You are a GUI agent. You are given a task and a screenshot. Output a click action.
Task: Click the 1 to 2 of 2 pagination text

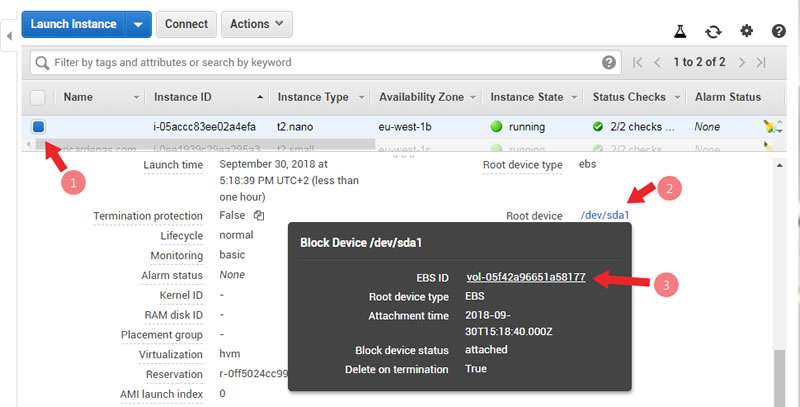tap(699, 62)
